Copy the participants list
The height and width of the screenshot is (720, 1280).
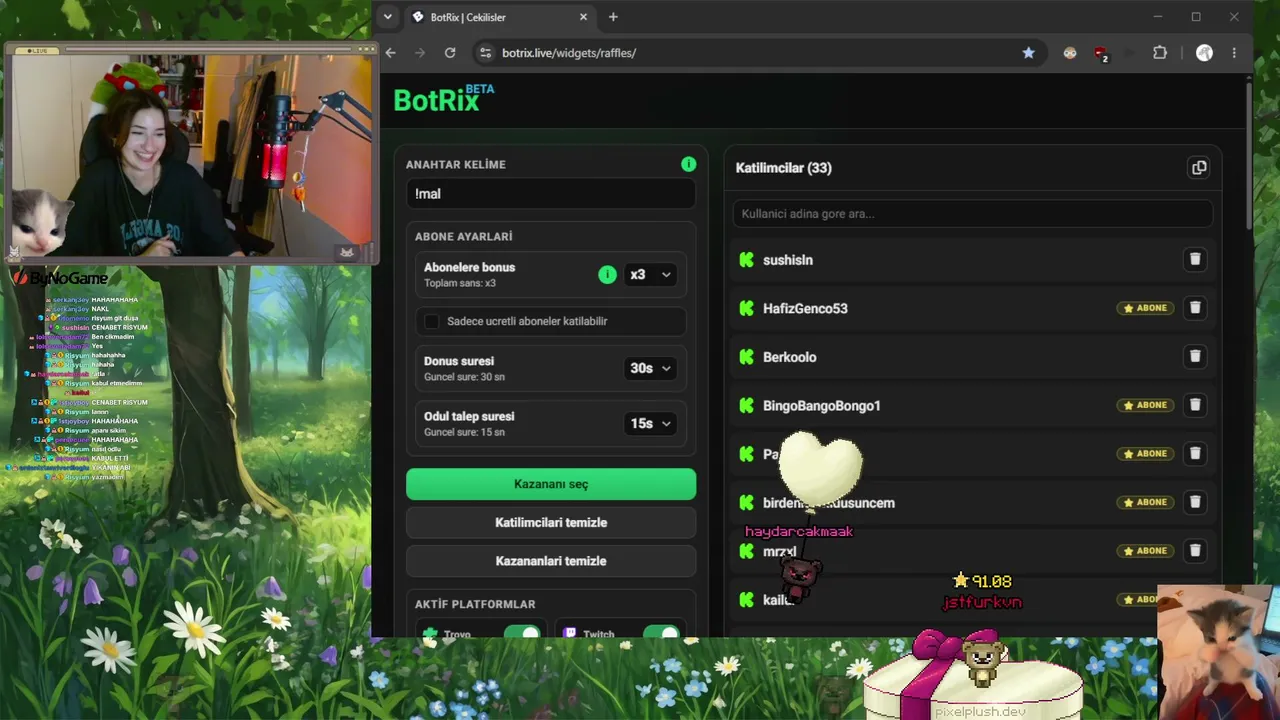point(1199,168)
